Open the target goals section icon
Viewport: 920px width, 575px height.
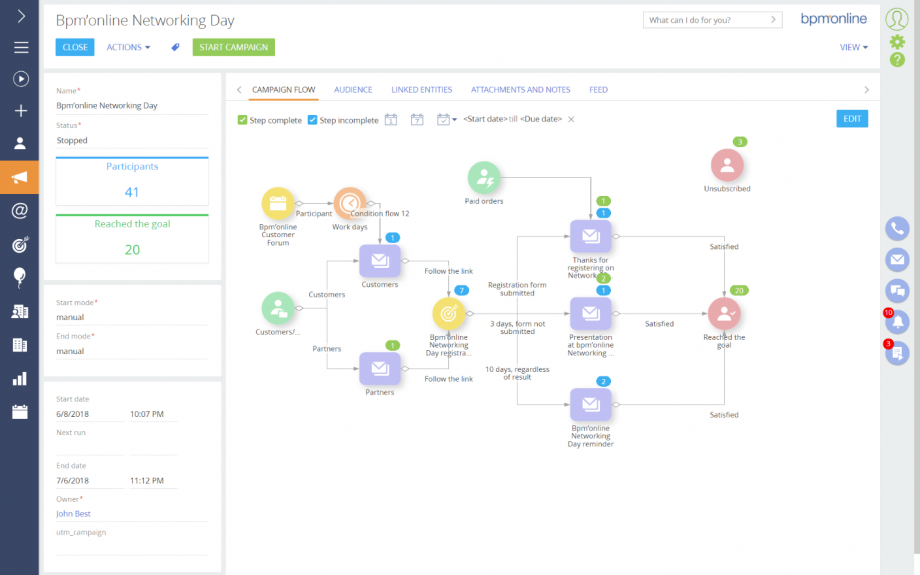click(x=21, y=244)
